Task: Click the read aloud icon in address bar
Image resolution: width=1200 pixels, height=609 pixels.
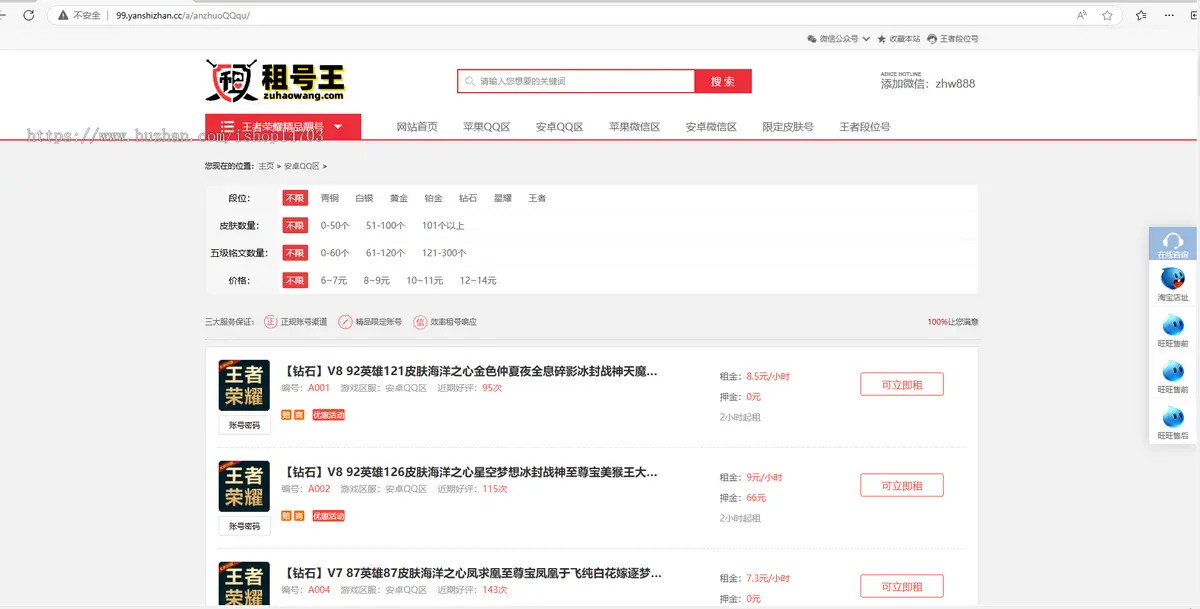Action: pyautogui.click(x=1082, y=16)
